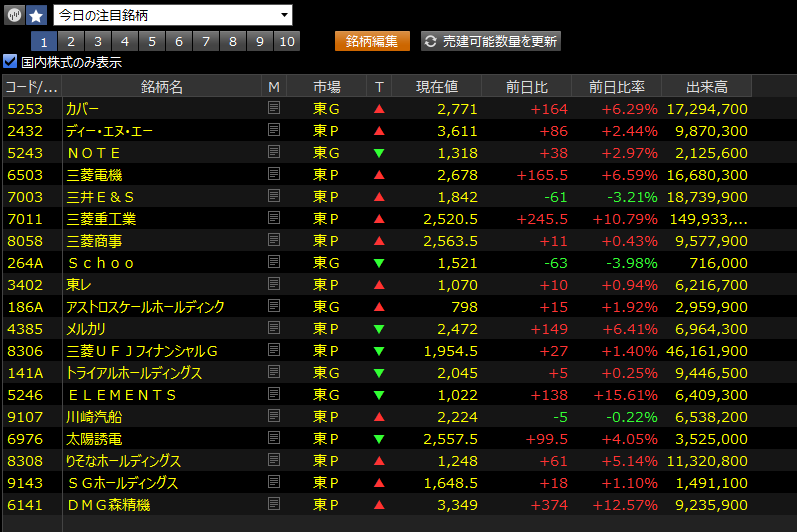Screen dimensions: 797x532
Task: Sort by the コード column header
Action: pos(32,87)
